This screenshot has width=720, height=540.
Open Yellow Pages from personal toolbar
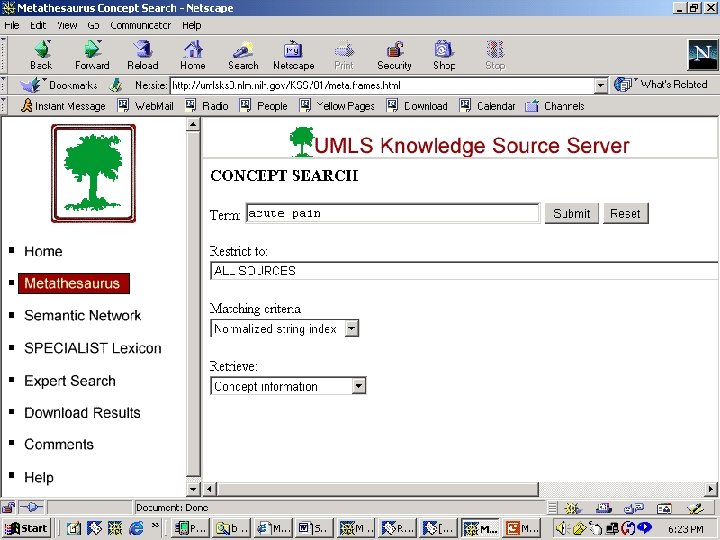click(x=337, y=106)
